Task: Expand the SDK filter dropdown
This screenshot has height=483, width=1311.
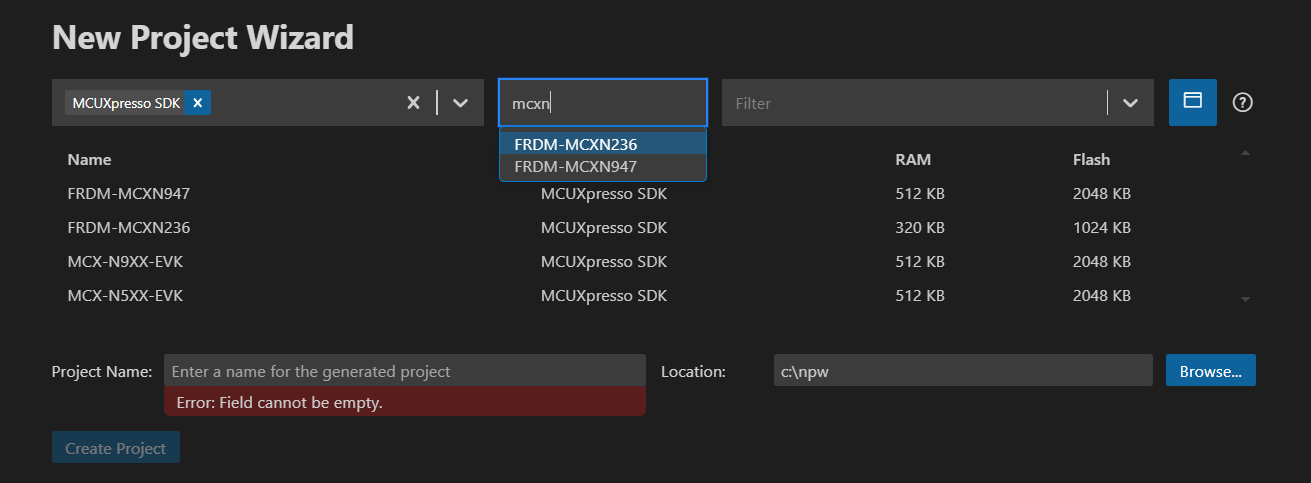Action: 460,103
